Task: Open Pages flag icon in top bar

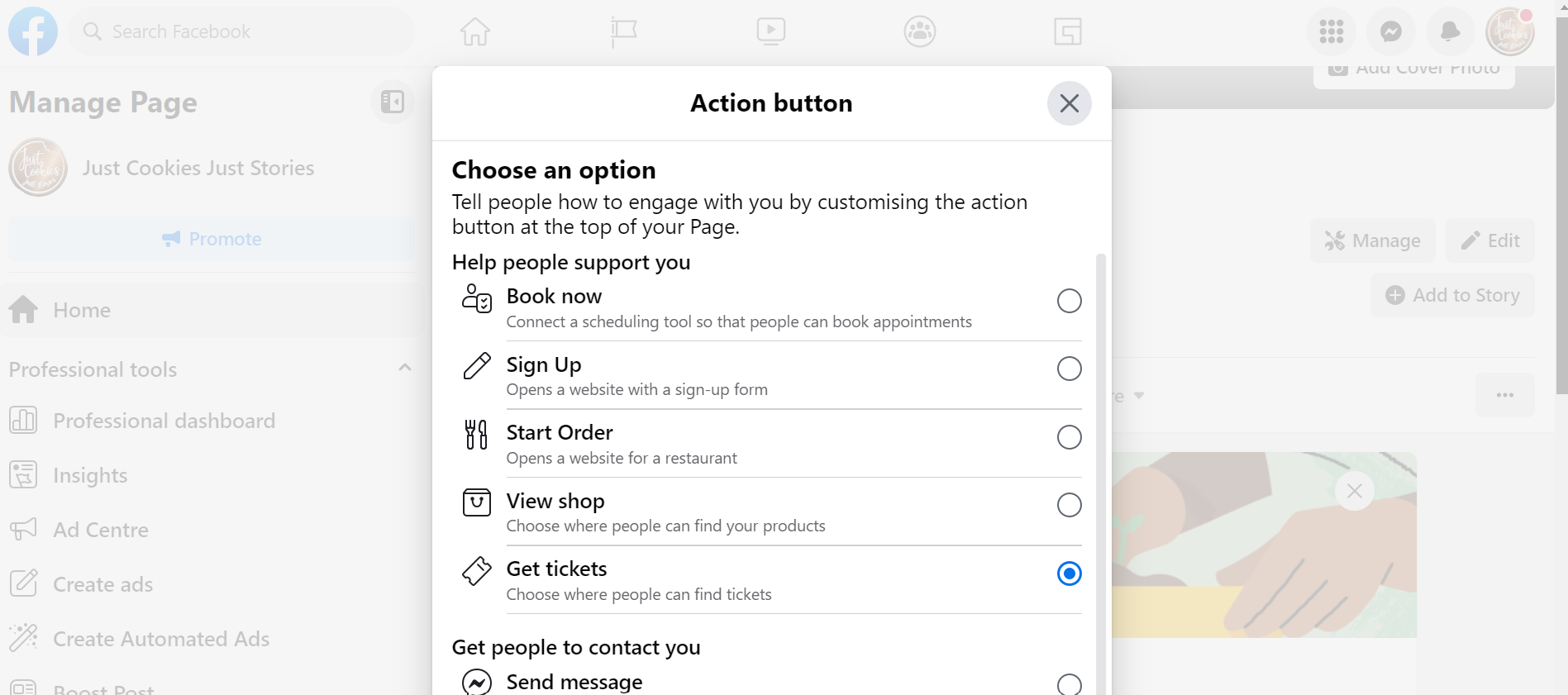Action: pos(623,31)
